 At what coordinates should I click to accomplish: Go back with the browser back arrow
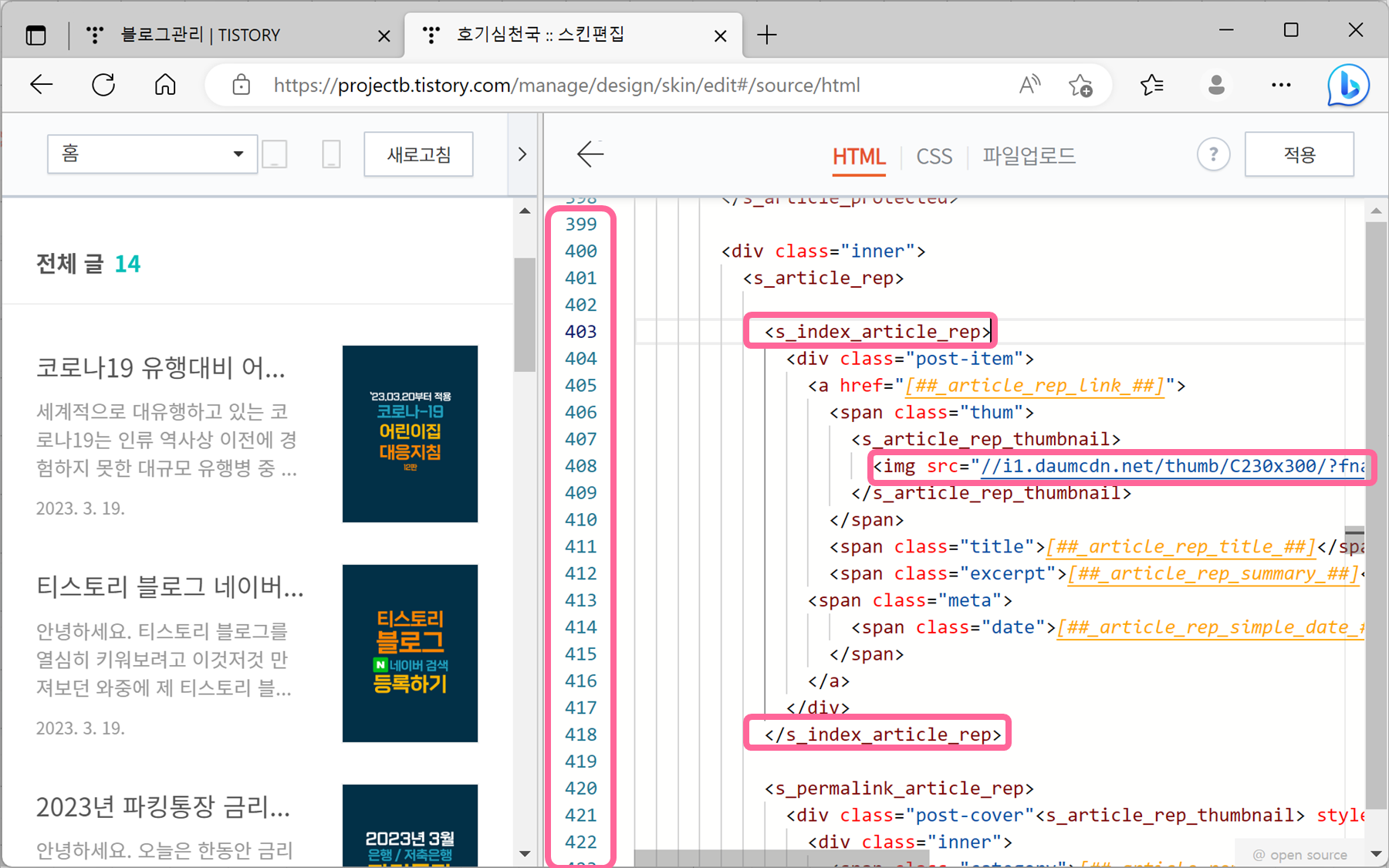pos(41,85)
